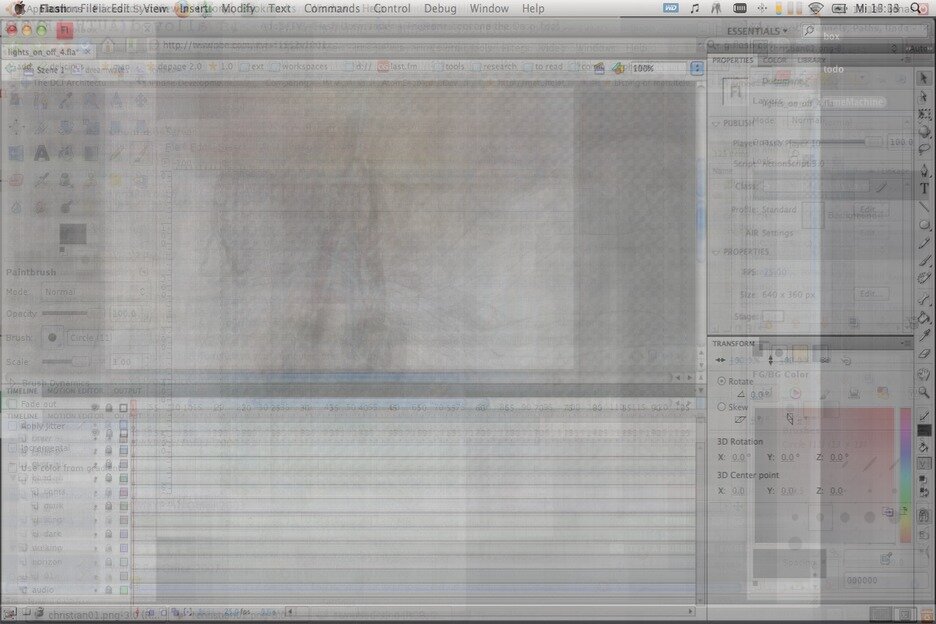Click the Reset transform icon
This screenshot has height=624, width=936.
846,360
